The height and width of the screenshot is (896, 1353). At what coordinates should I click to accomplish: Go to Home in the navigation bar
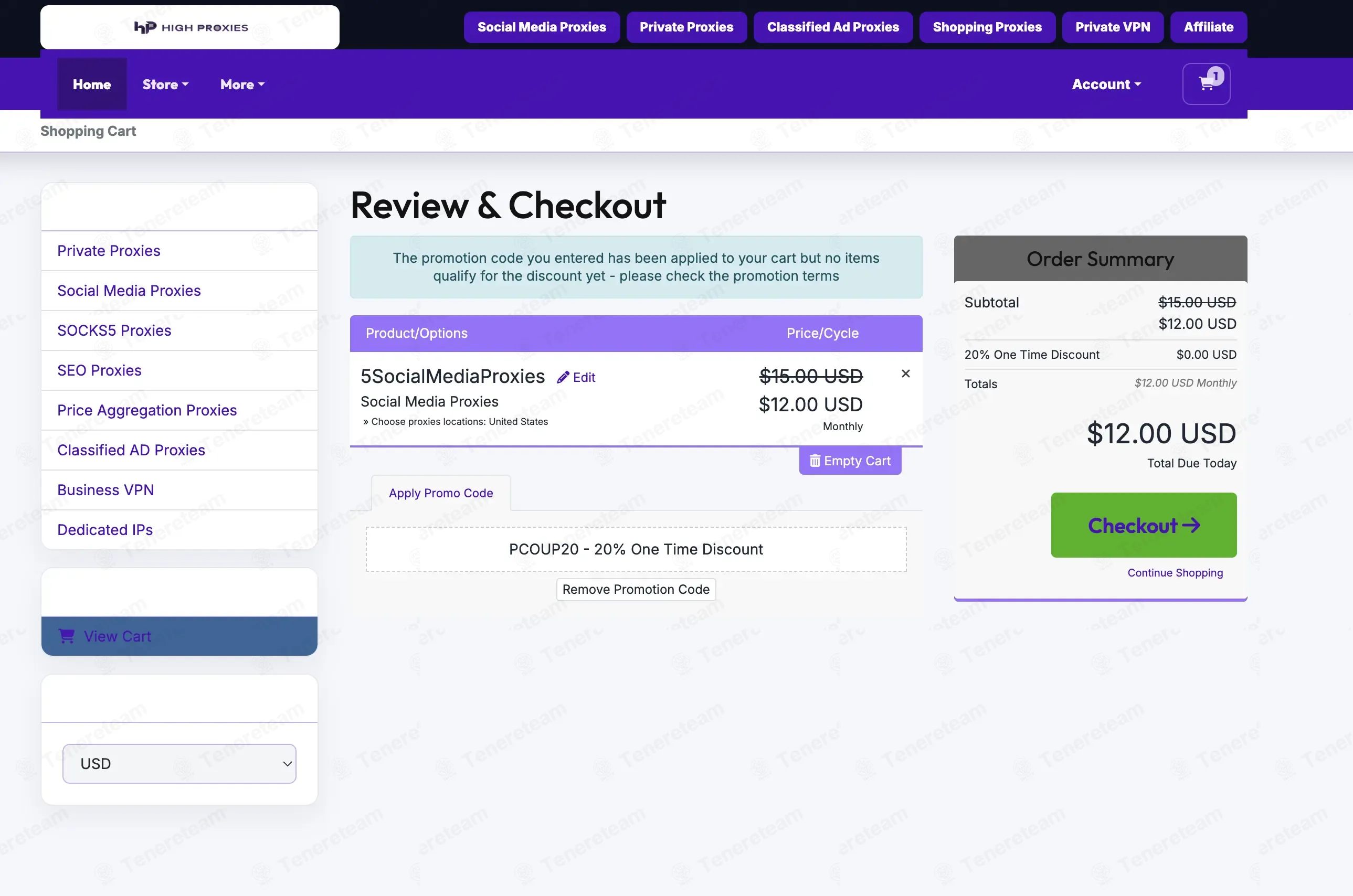(92, 84)
